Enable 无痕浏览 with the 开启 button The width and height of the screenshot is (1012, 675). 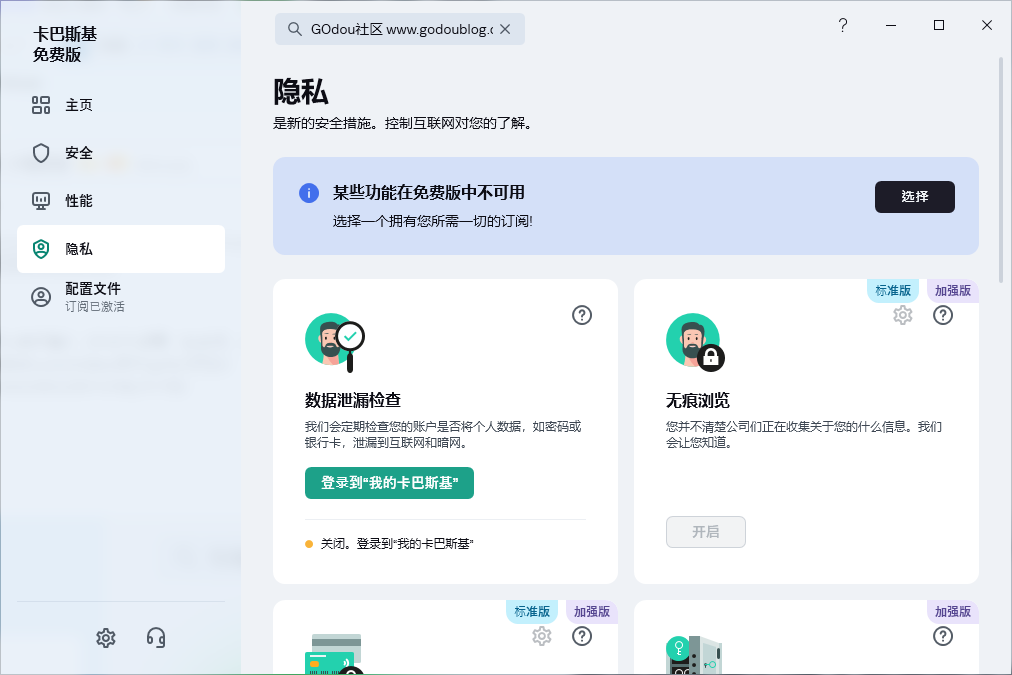[x=706, y=532]
